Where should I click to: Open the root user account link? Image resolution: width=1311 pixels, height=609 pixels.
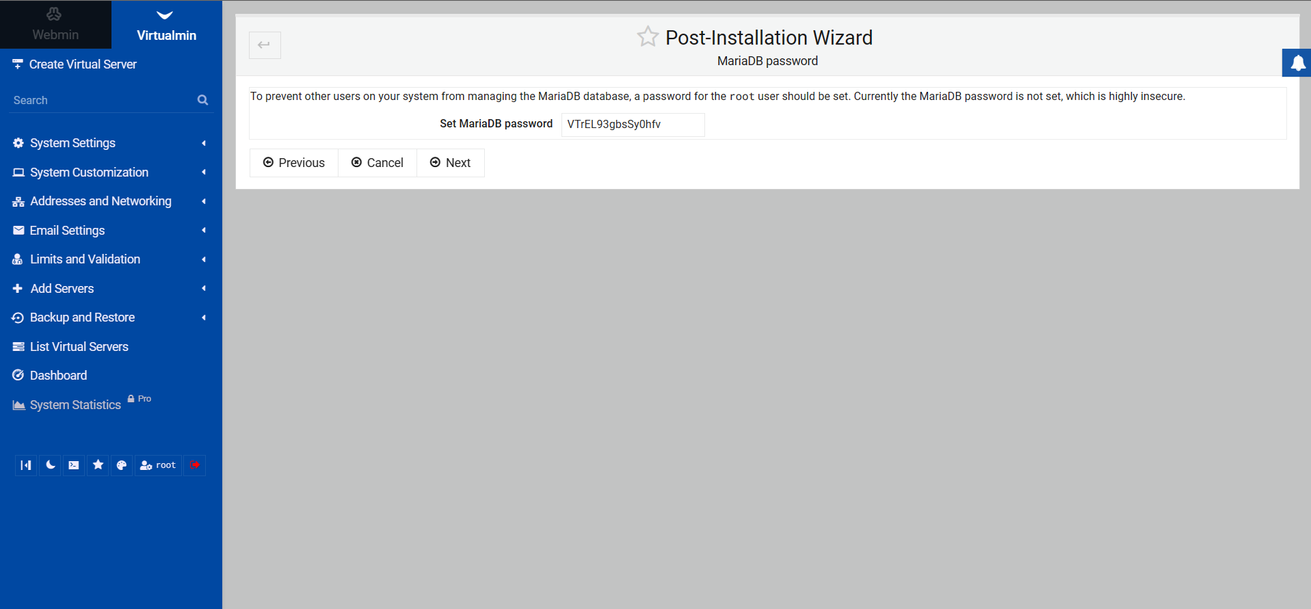point(158,465)
